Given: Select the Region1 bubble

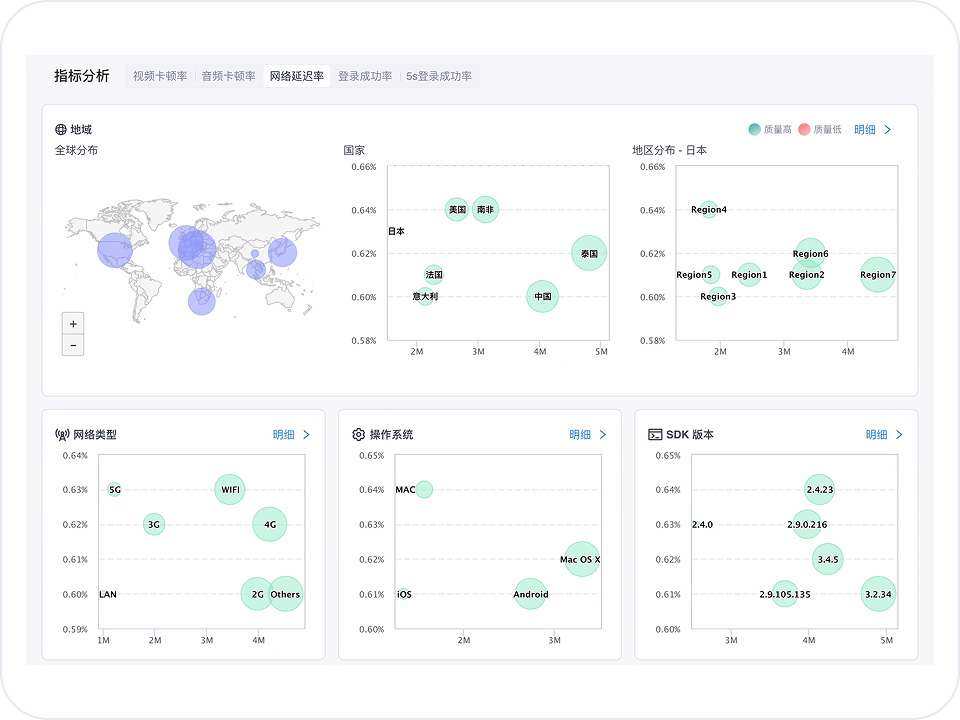Looking at the screenshot, I should coord(749,274).
